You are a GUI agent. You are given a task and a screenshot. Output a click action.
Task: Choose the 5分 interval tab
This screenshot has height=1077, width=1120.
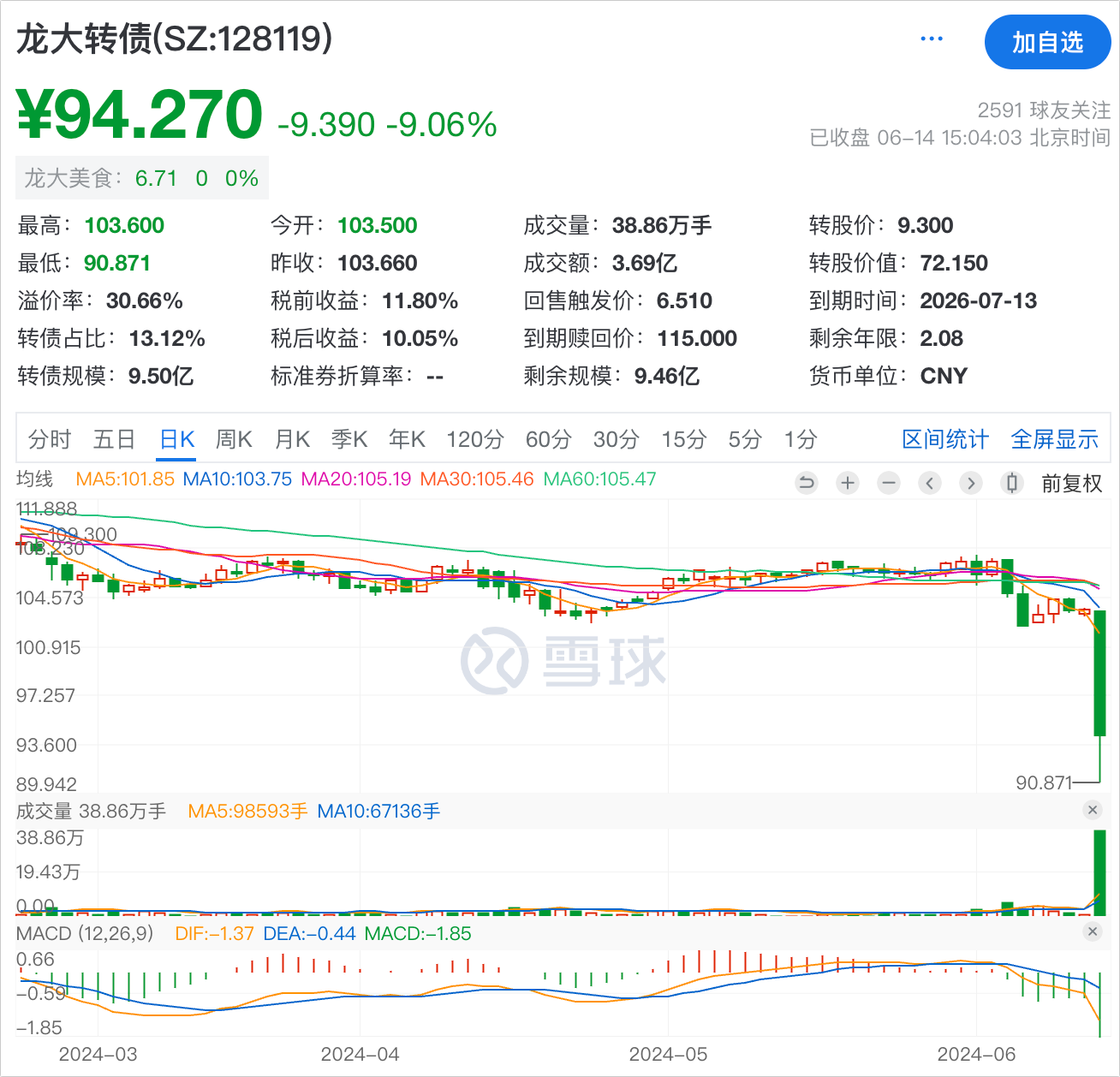click(744, 440)
